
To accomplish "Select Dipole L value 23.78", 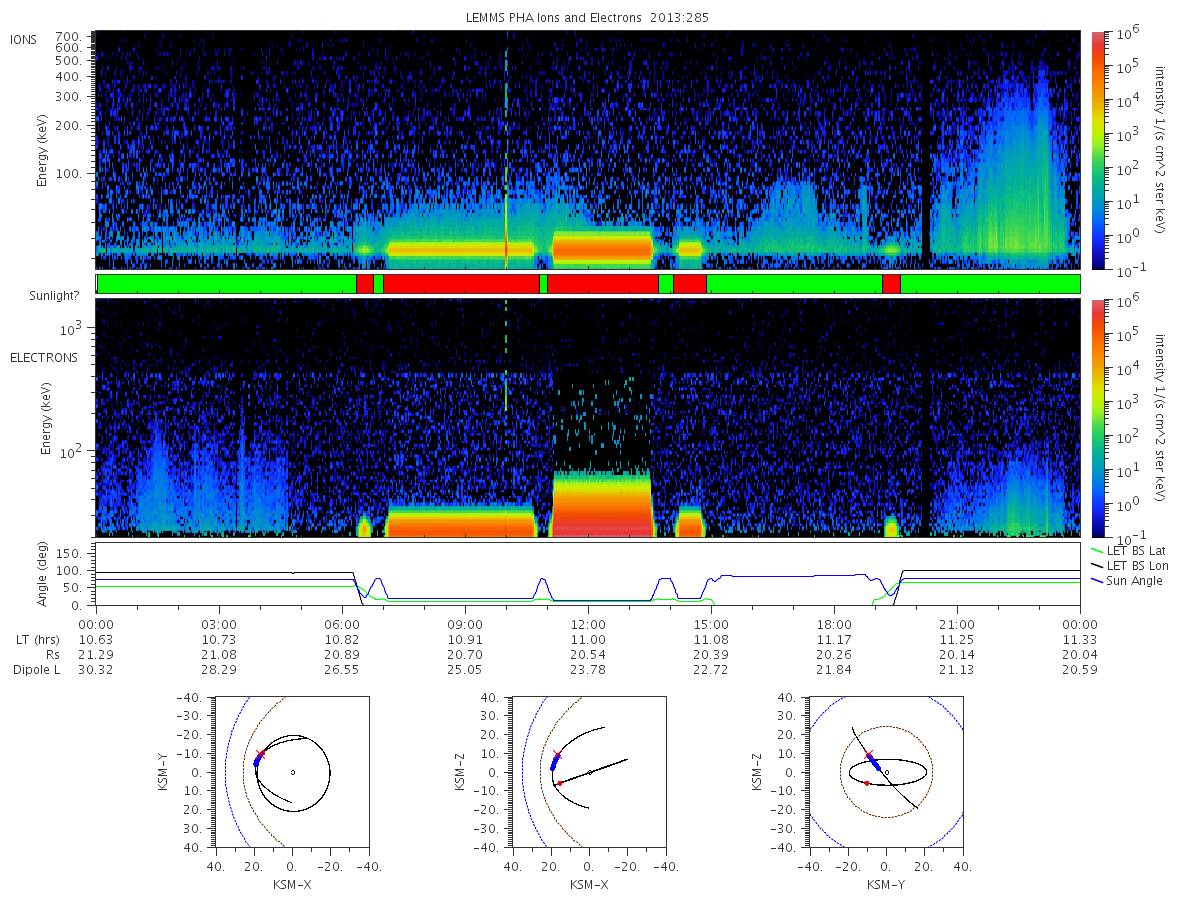I will point(588,670).
